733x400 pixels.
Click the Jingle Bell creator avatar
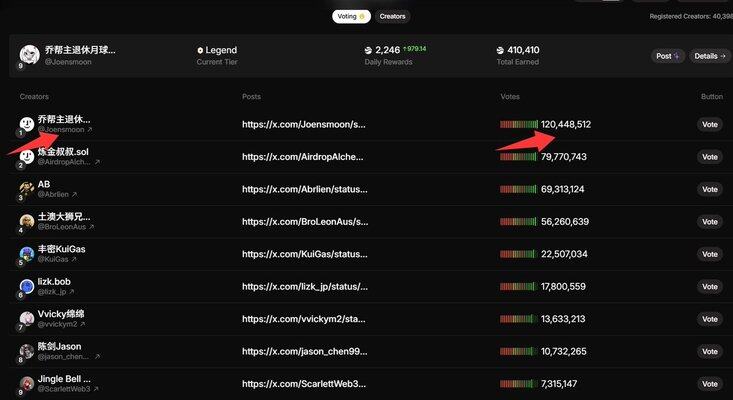26,384
